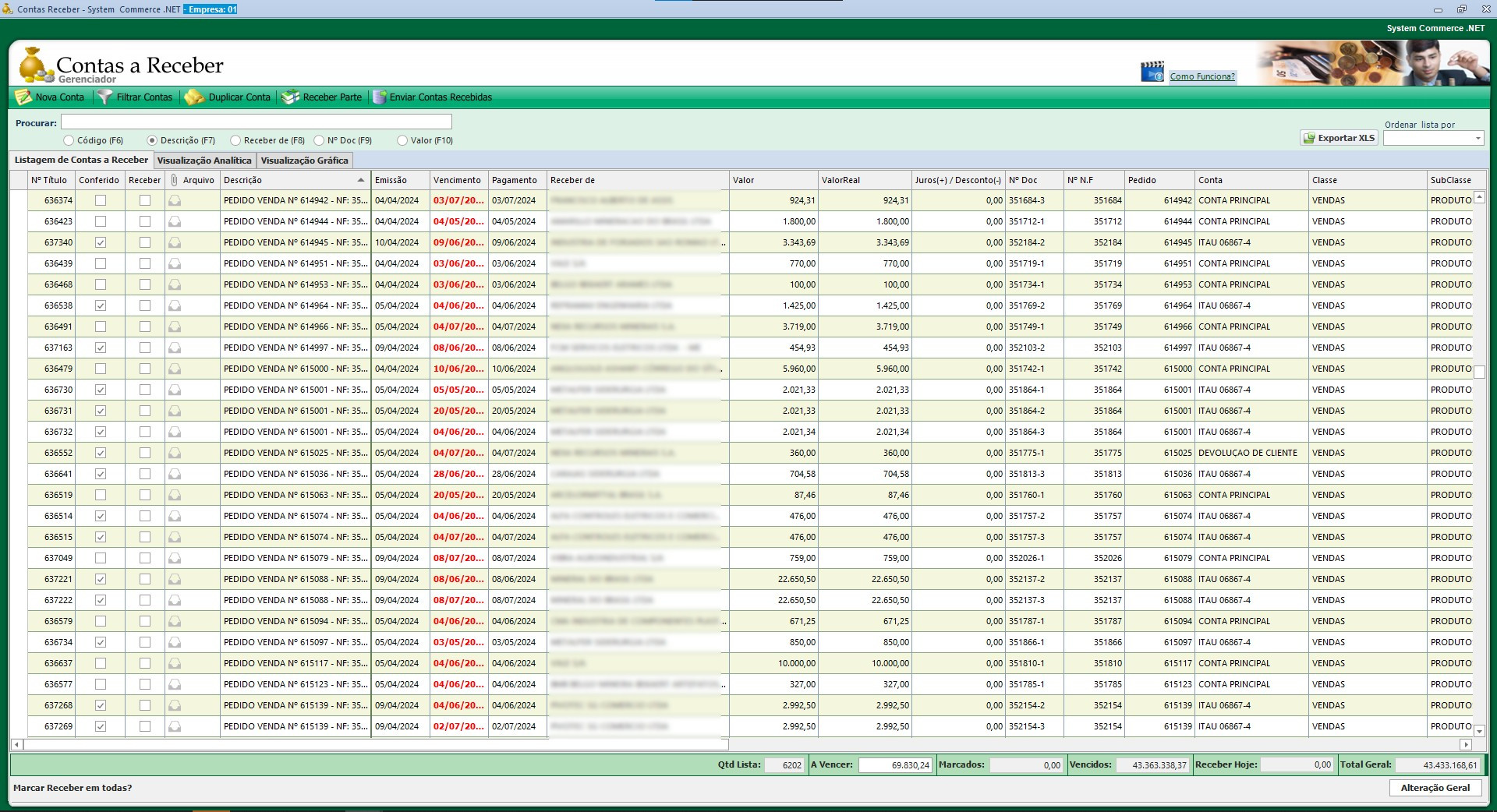Open the Visualização Gráfica tab

(x=304, y=161)
